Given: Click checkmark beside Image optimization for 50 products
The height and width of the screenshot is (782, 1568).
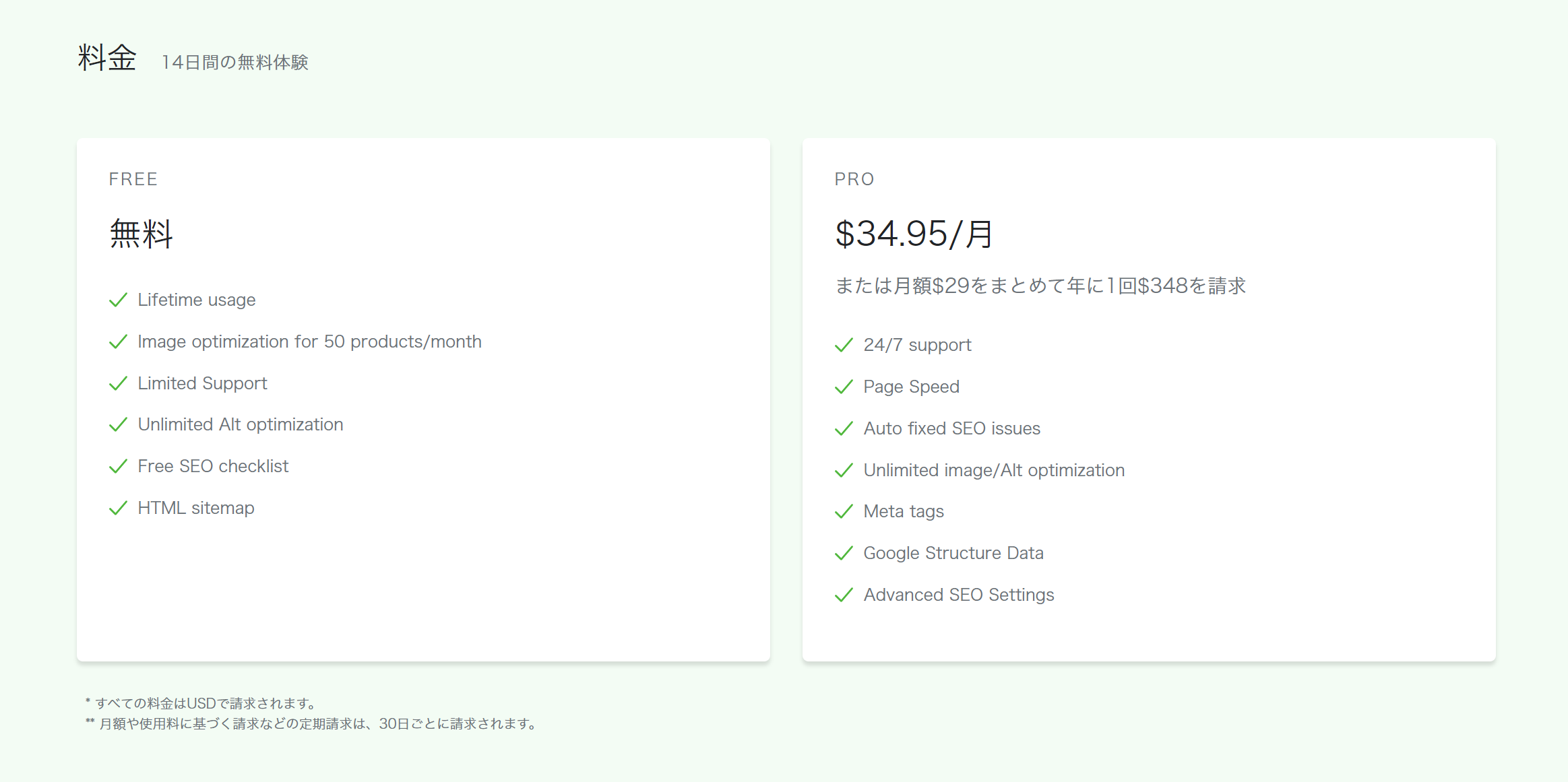Looking at the screenshot, I should coord(118,342).
